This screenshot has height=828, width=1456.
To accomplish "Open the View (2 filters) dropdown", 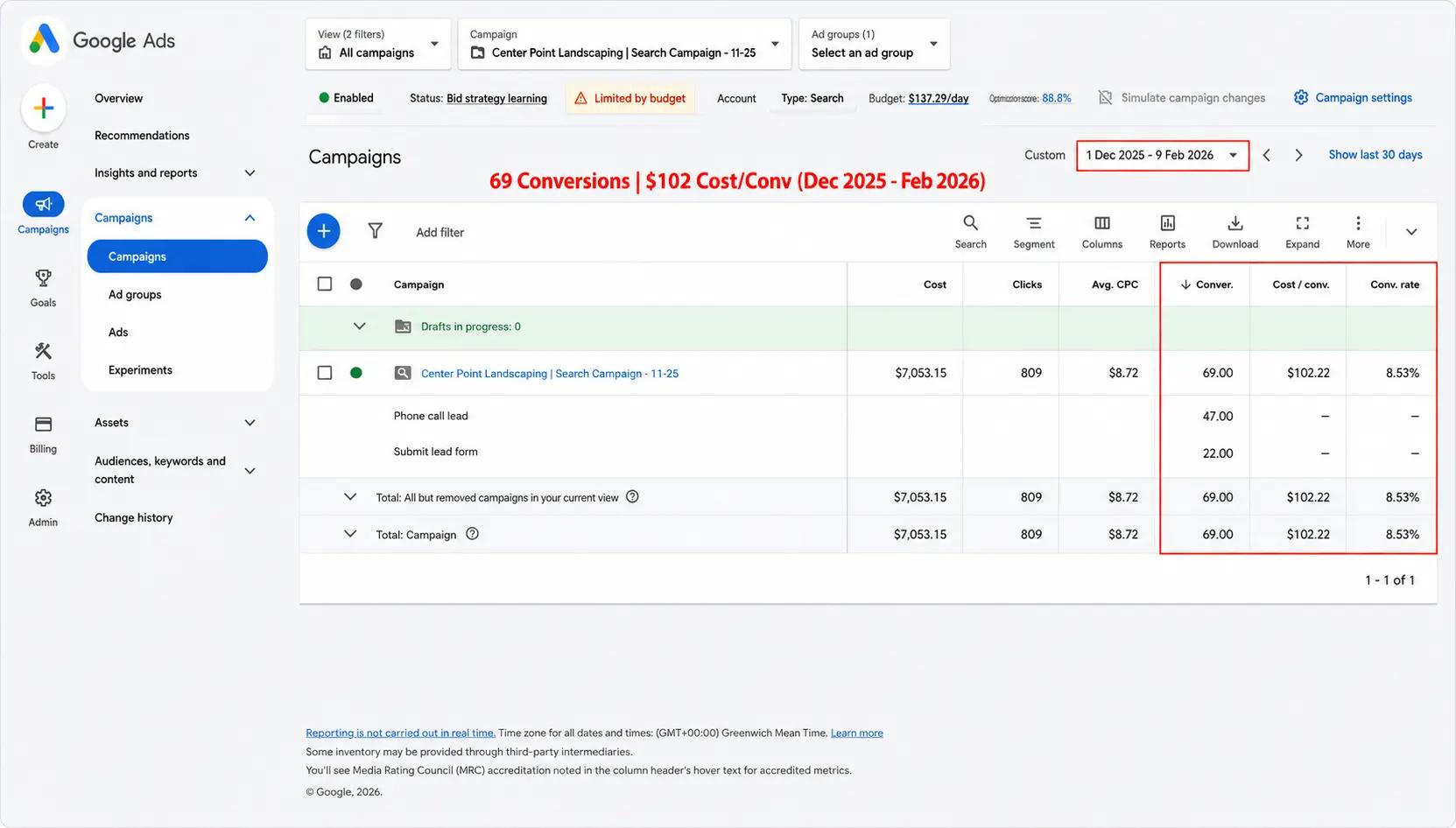I will (x=379, y=44).
